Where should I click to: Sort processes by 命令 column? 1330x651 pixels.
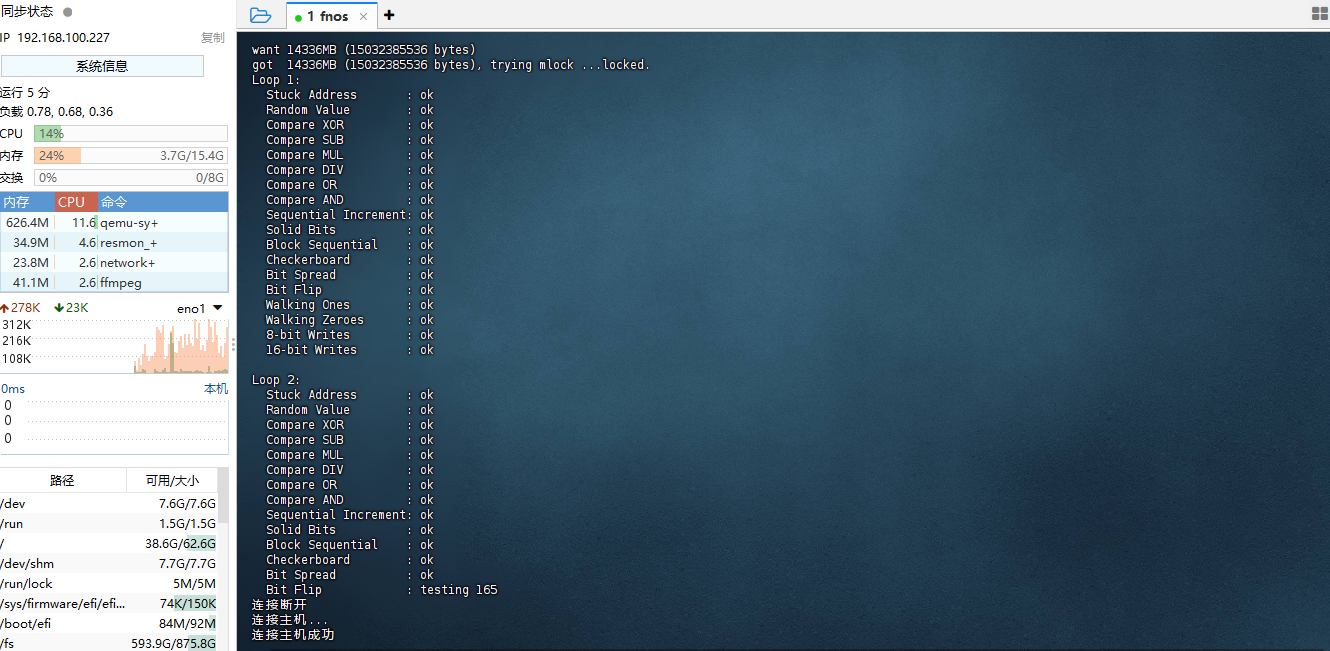[162, 202]
